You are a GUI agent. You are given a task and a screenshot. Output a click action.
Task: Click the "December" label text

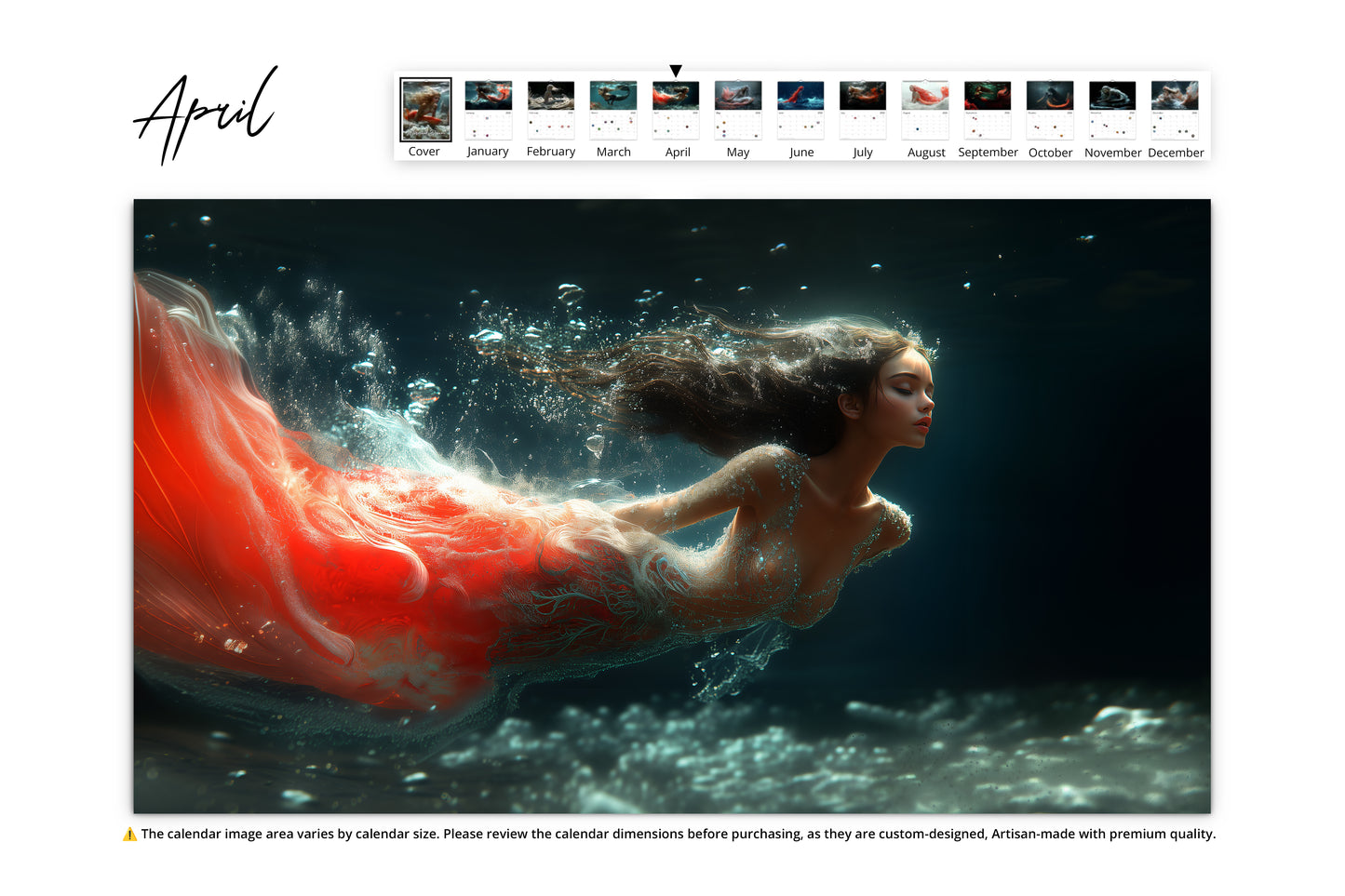[x=1176, y=153]
